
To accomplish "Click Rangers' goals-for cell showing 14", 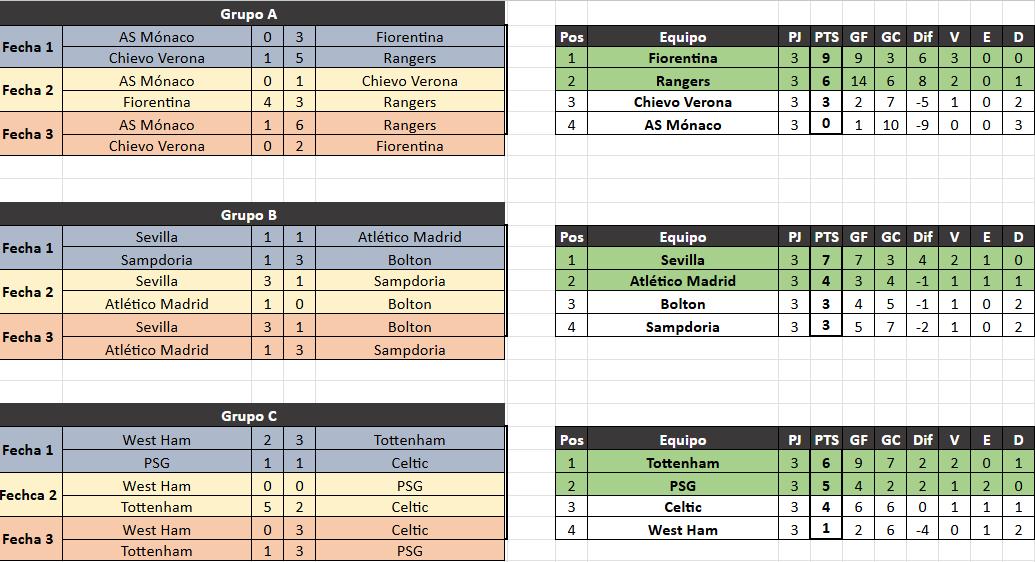I will click(x=858, y=81).
